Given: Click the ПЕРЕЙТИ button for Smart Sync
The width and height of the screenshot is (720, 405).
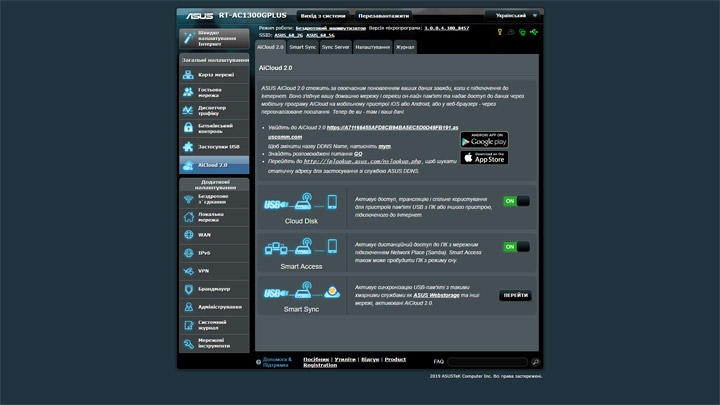Looking at the screenshot, I should click(515, 295).
